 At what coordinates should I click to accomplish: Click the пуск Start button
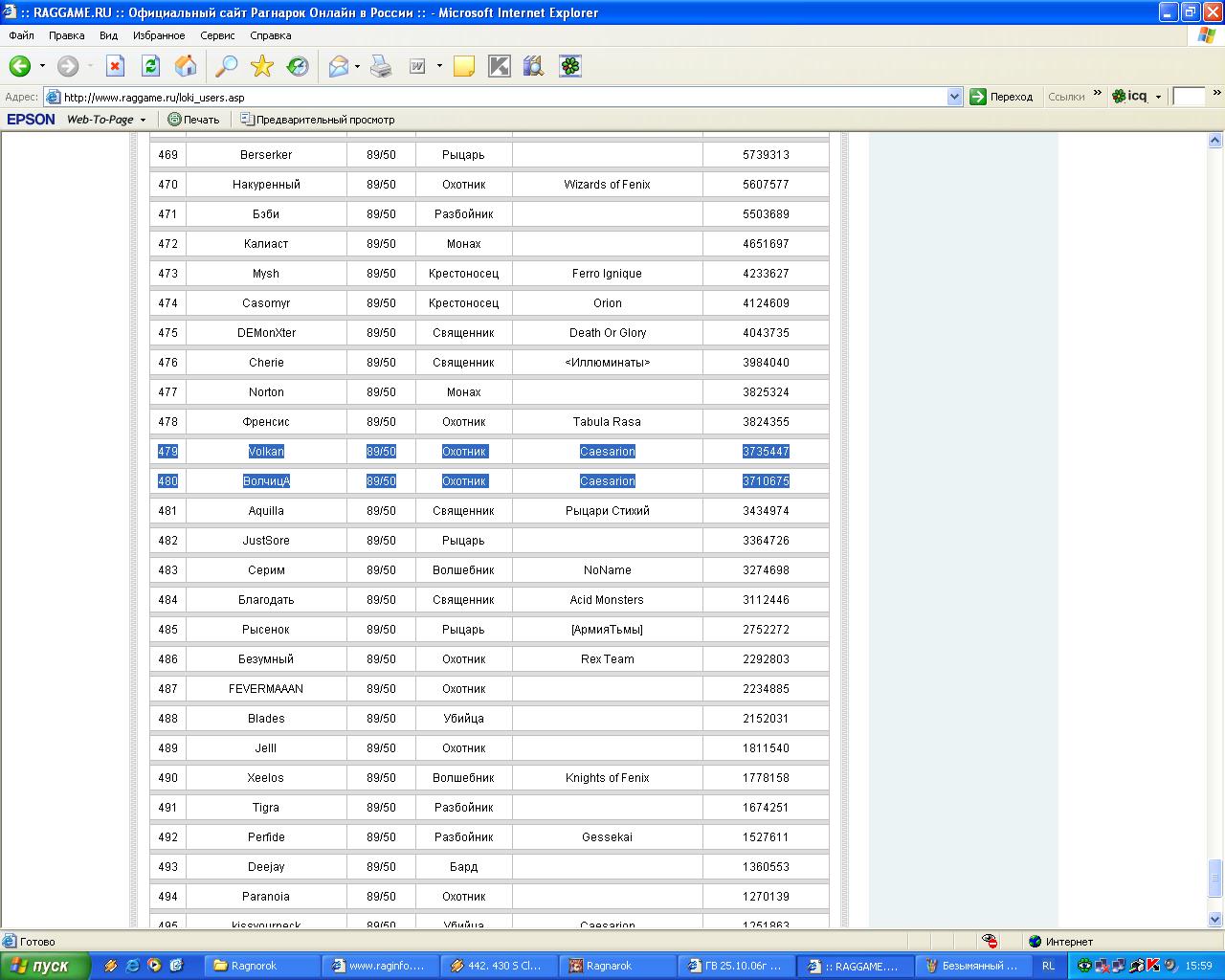pyautogui.click(x=45, y=966)
